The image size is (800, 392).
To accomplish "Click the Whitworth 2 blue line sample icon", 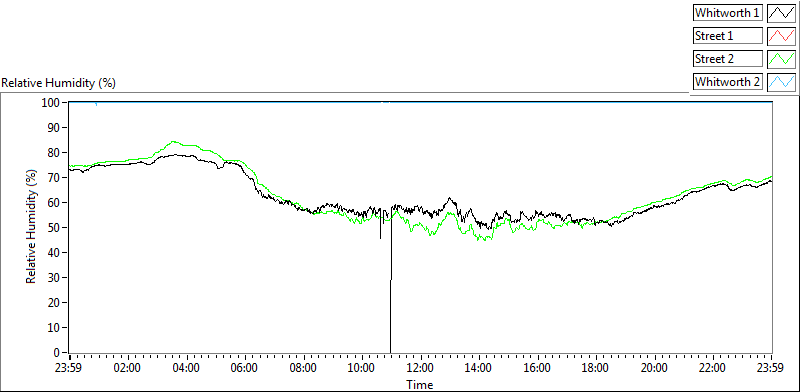I will point(781,81).
